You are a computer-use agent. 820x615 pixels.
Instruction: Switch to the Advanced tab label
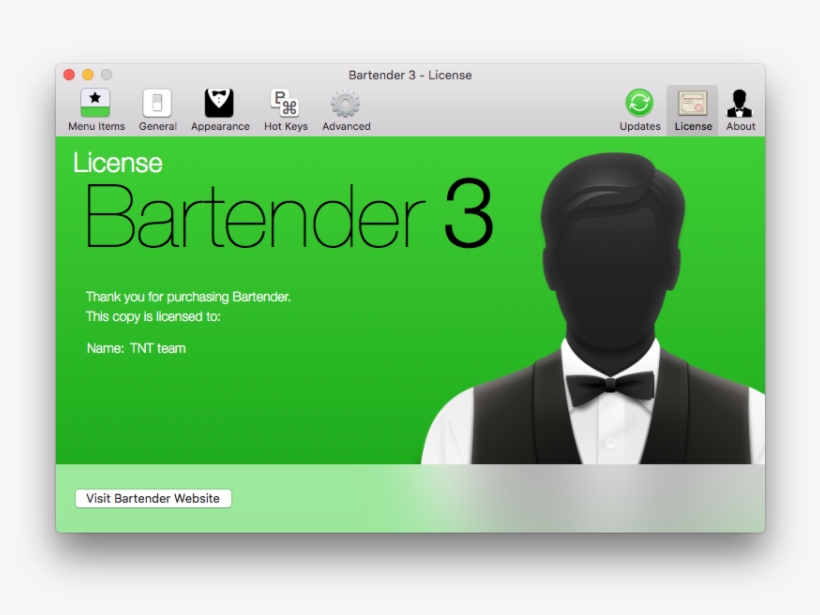(x=346, y=126)
